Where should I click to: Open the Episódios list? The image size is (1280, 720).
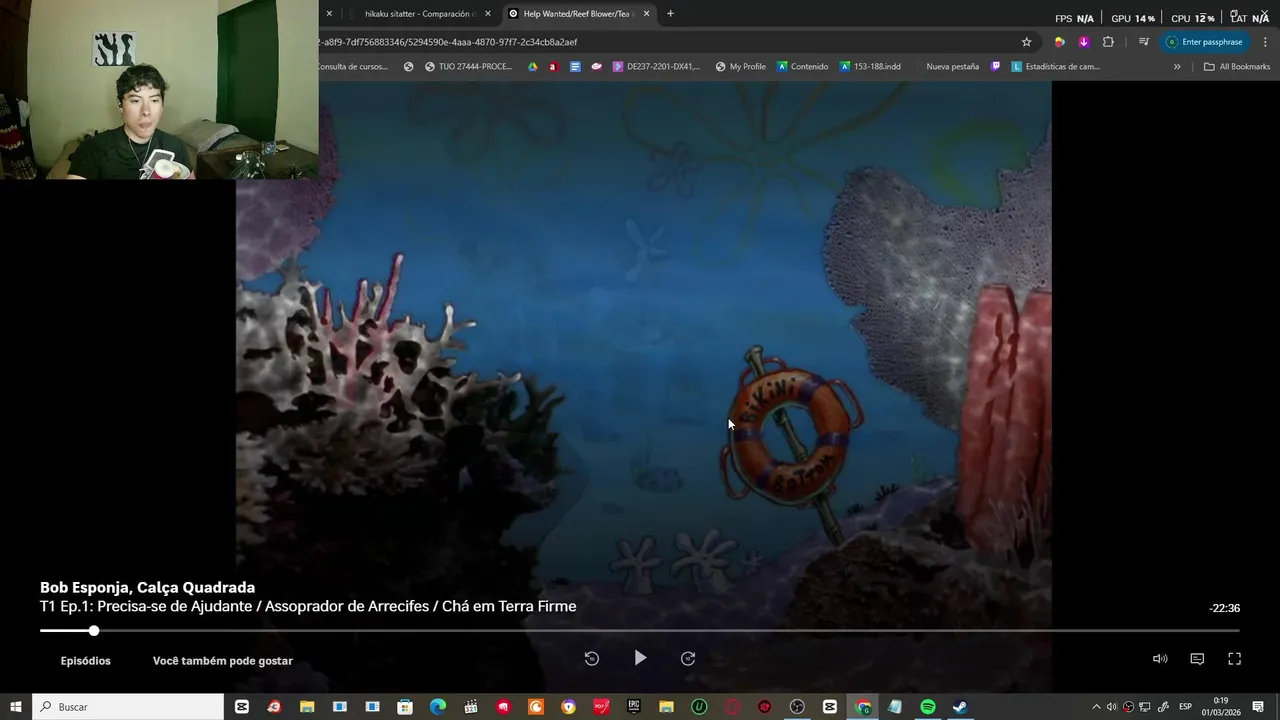[85, 661]
